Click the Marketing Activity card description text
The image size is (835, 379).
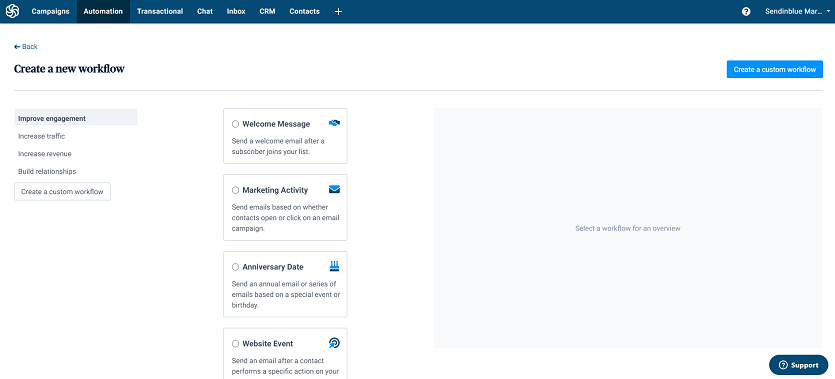(x=285, y=218)
